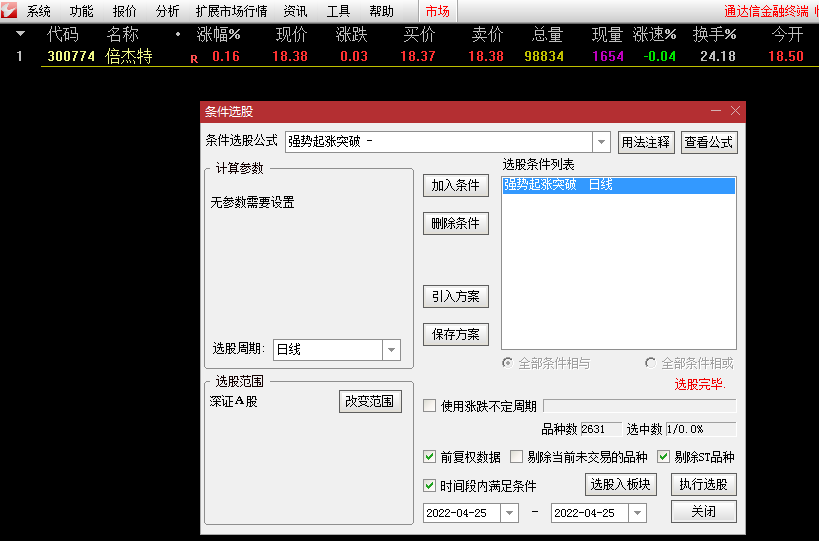Click the 加入条件 button

[455, 185]
